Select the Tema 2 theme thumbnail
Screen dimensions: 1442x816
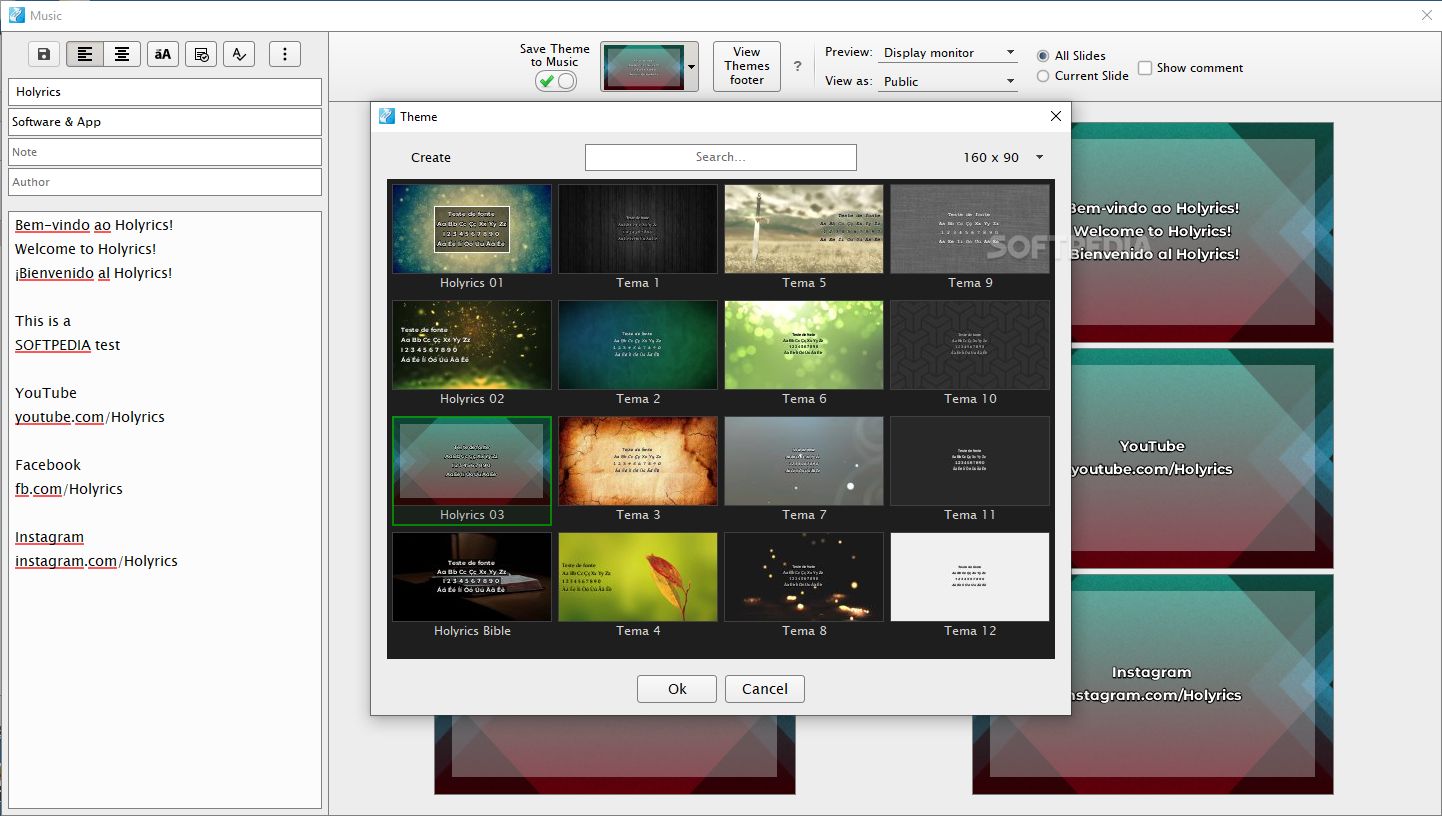(638, 345)
